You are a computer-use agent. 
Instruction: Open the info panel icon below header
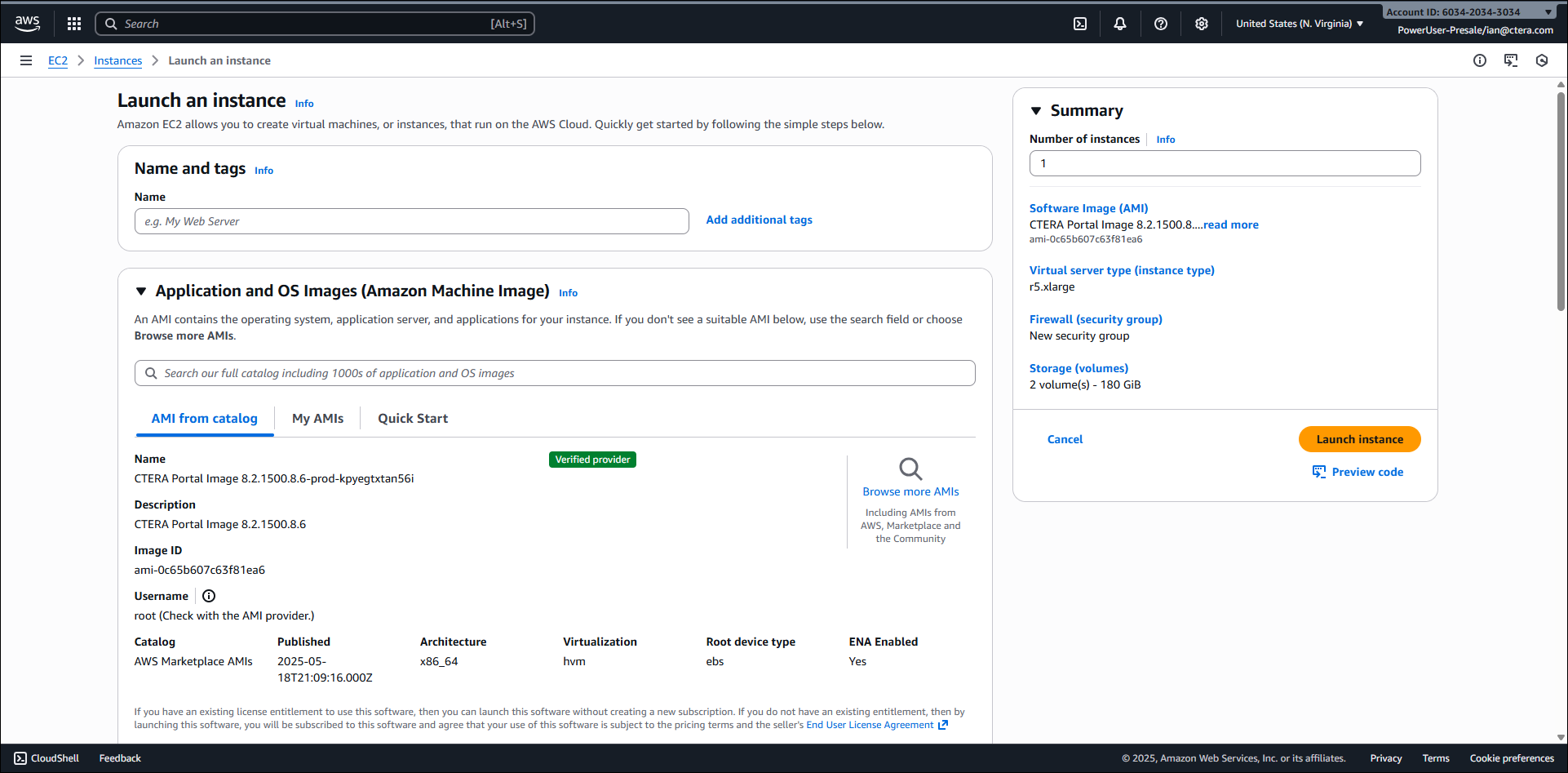click(1480, 60)
